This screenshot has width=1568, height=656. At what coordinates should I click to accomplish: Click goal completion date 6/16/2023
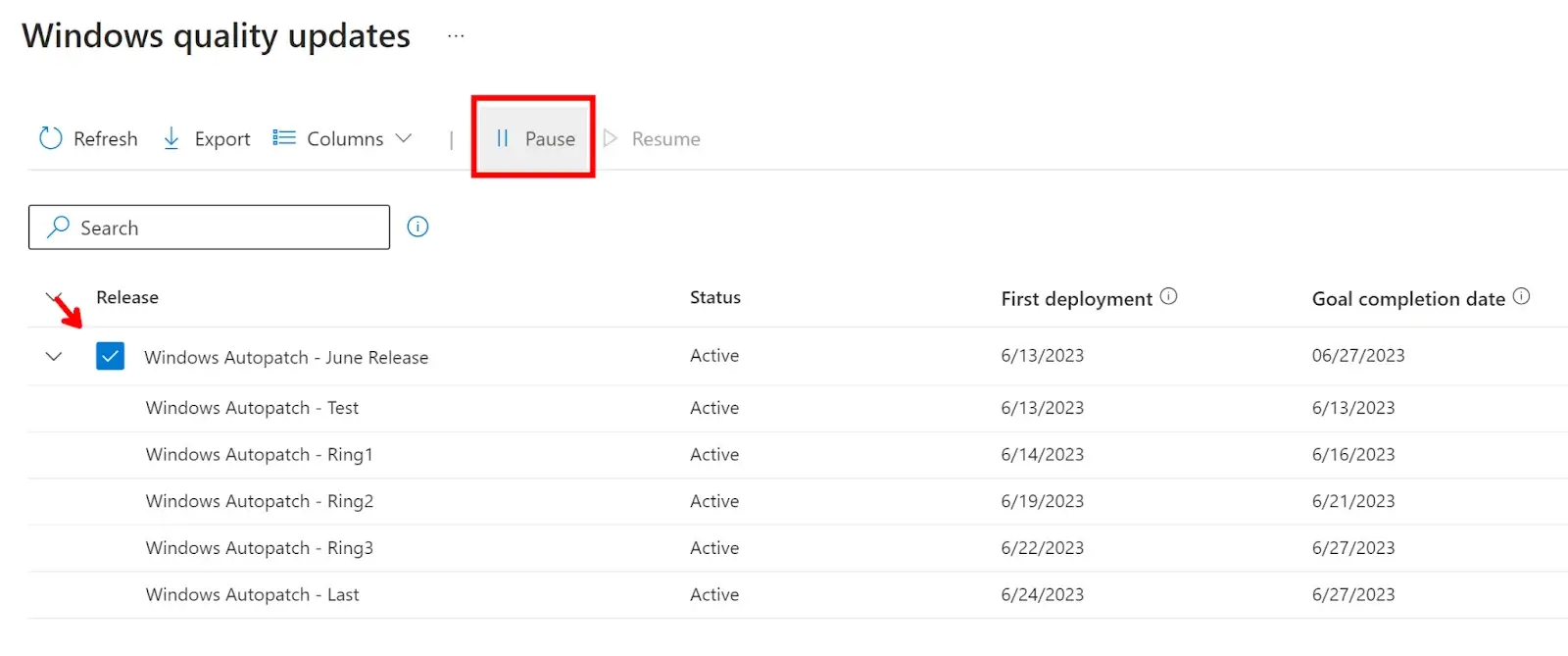1353,454
